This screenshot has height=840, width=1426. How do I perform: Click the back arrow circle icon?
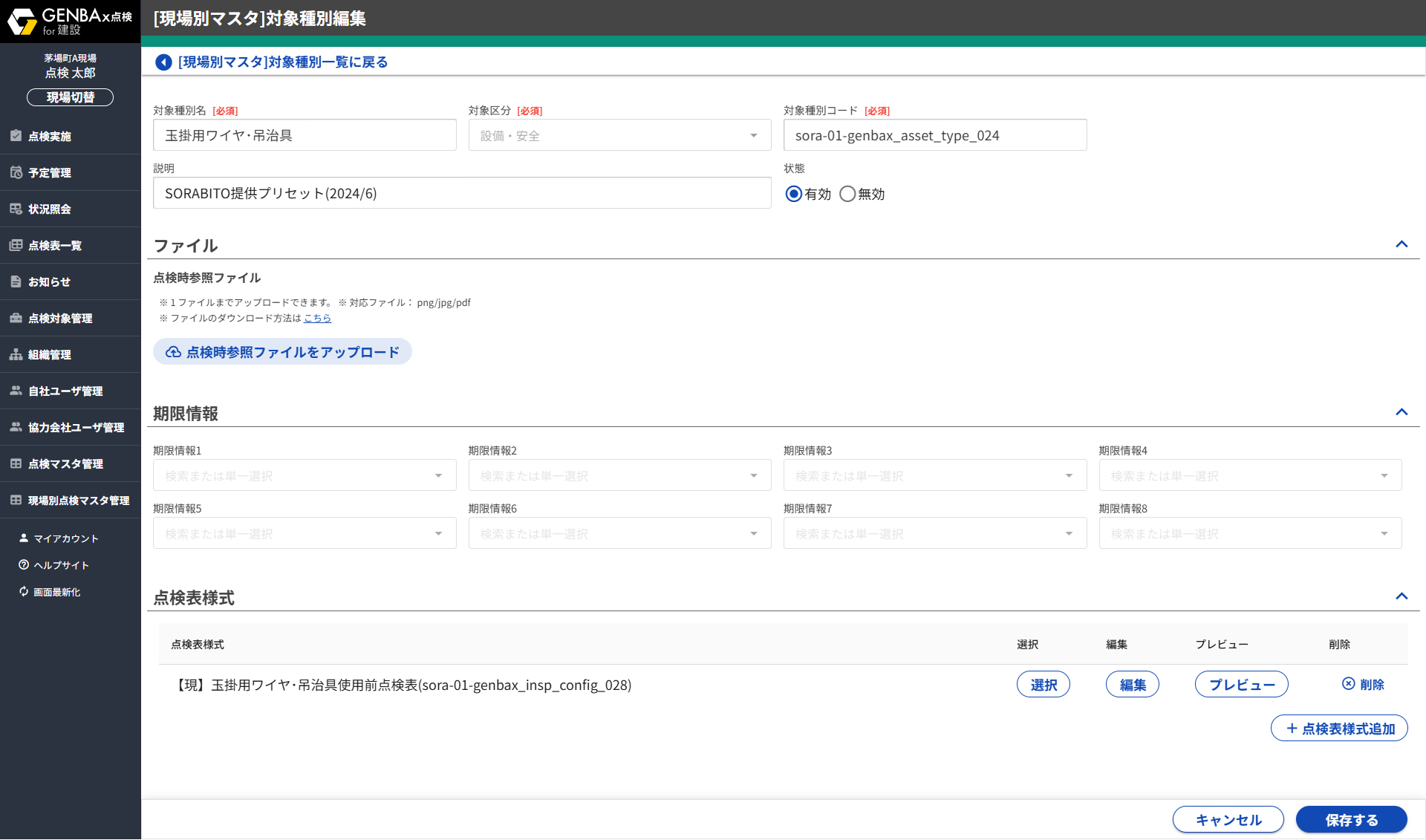point(163,62)
